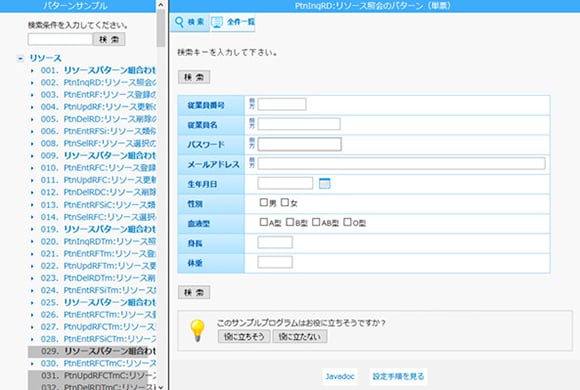Open tree item 012 PtnDelRDC
The width and height of the screenshot is (580, 390).
point(98,192)
